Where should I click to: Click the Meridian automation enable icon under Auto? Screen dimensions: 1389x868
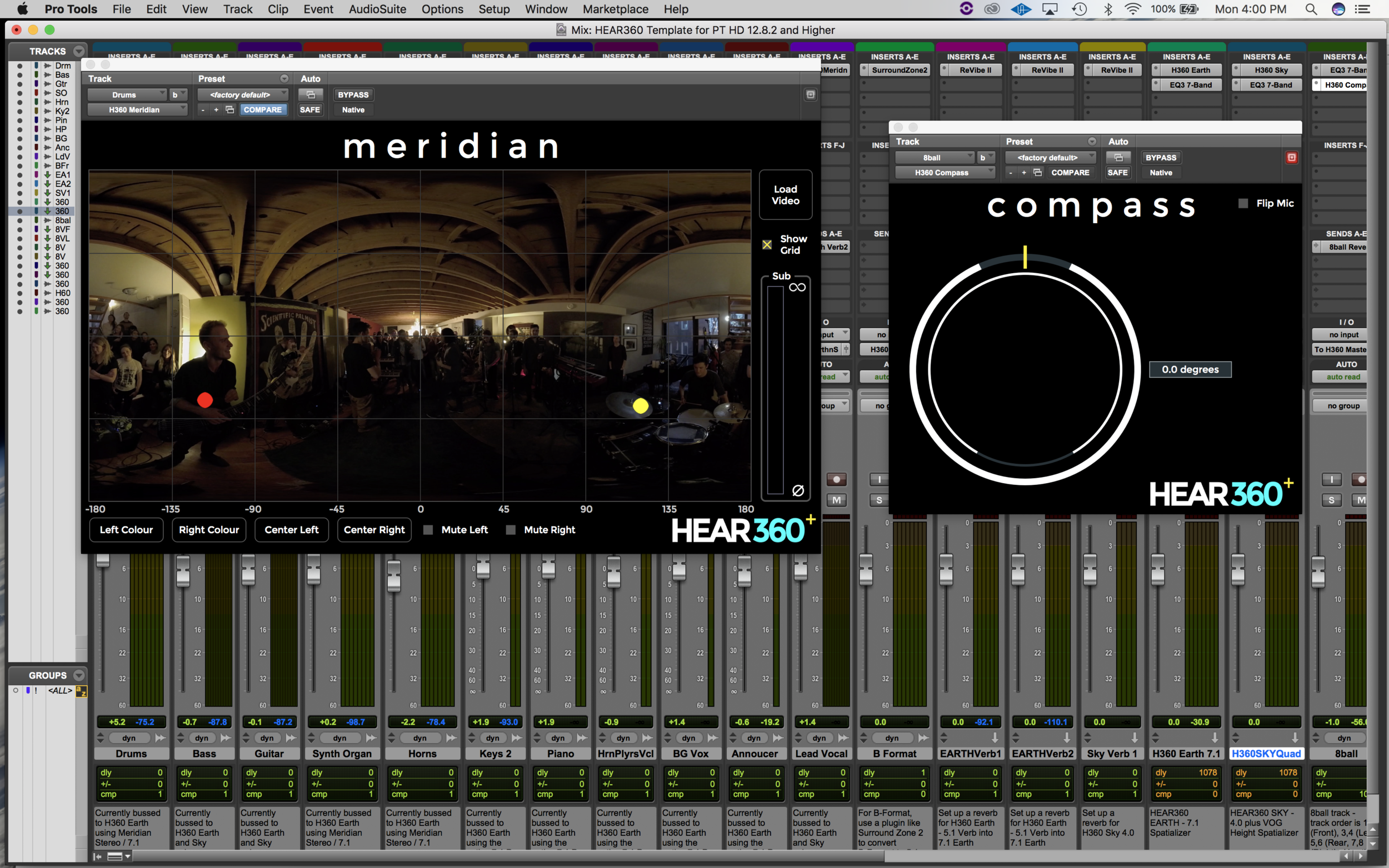pyautogui.click(x=311, y=95)
